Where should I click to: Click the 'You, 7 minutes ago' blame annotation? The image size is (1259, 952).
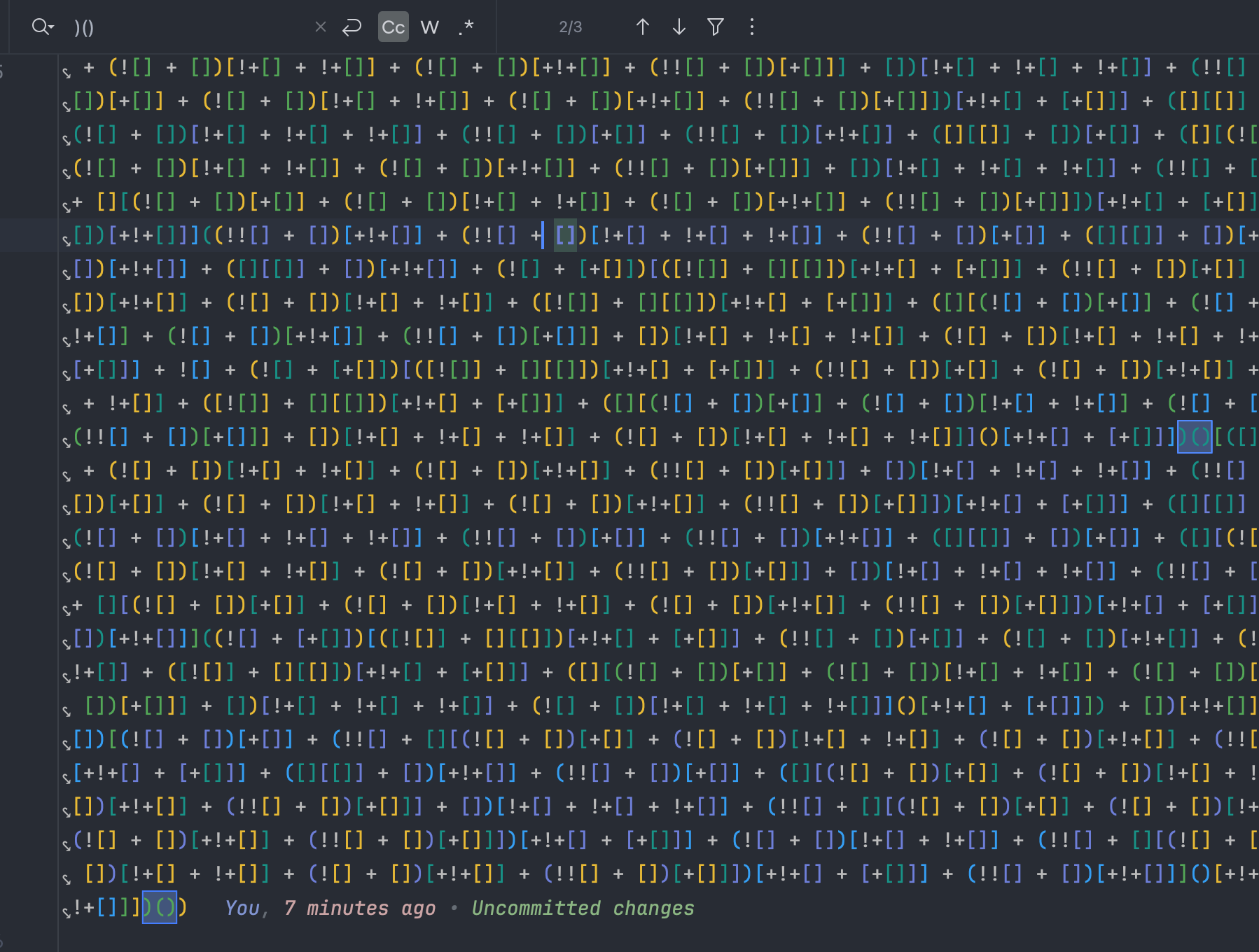pyautogui.click(x=329, y=908)
